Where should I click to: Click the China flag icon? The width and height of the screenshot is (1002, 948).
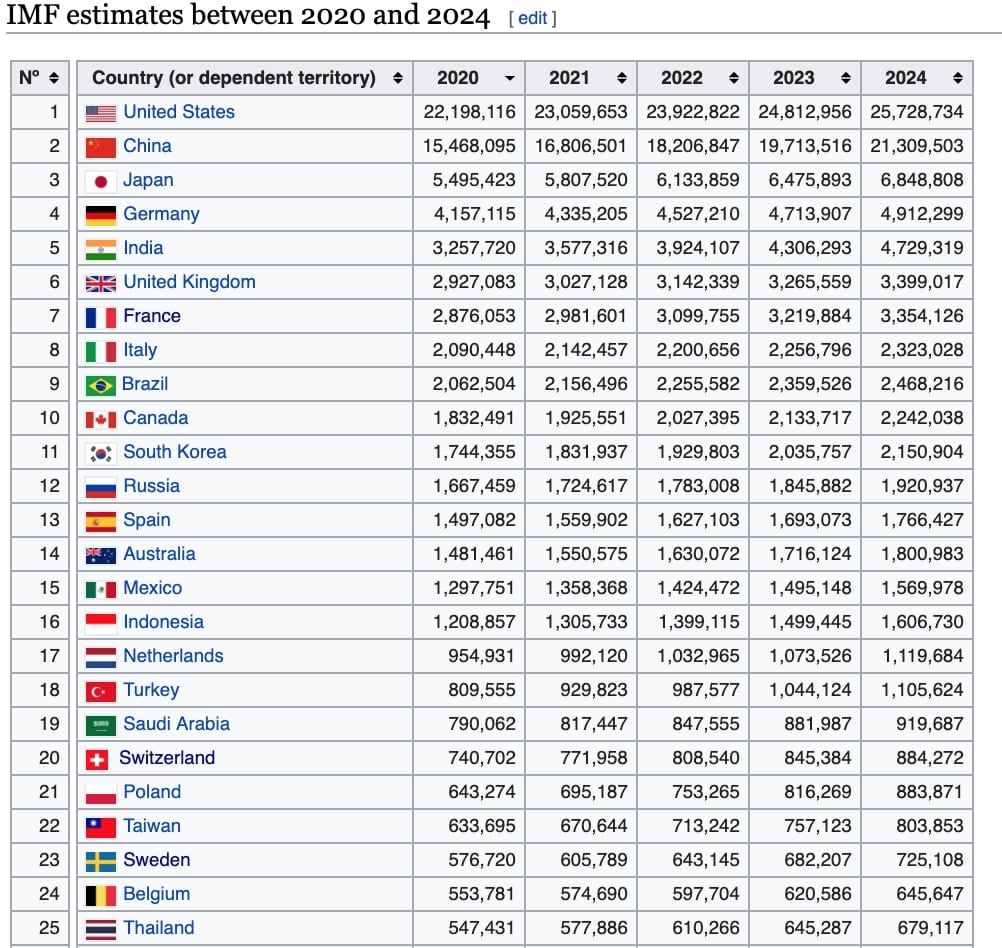(101, 146)
